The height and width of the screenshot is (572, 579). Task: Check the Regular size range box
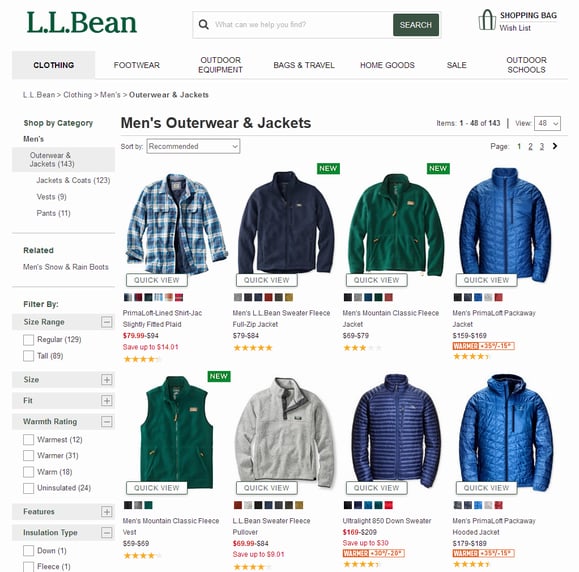pos(28,340)
